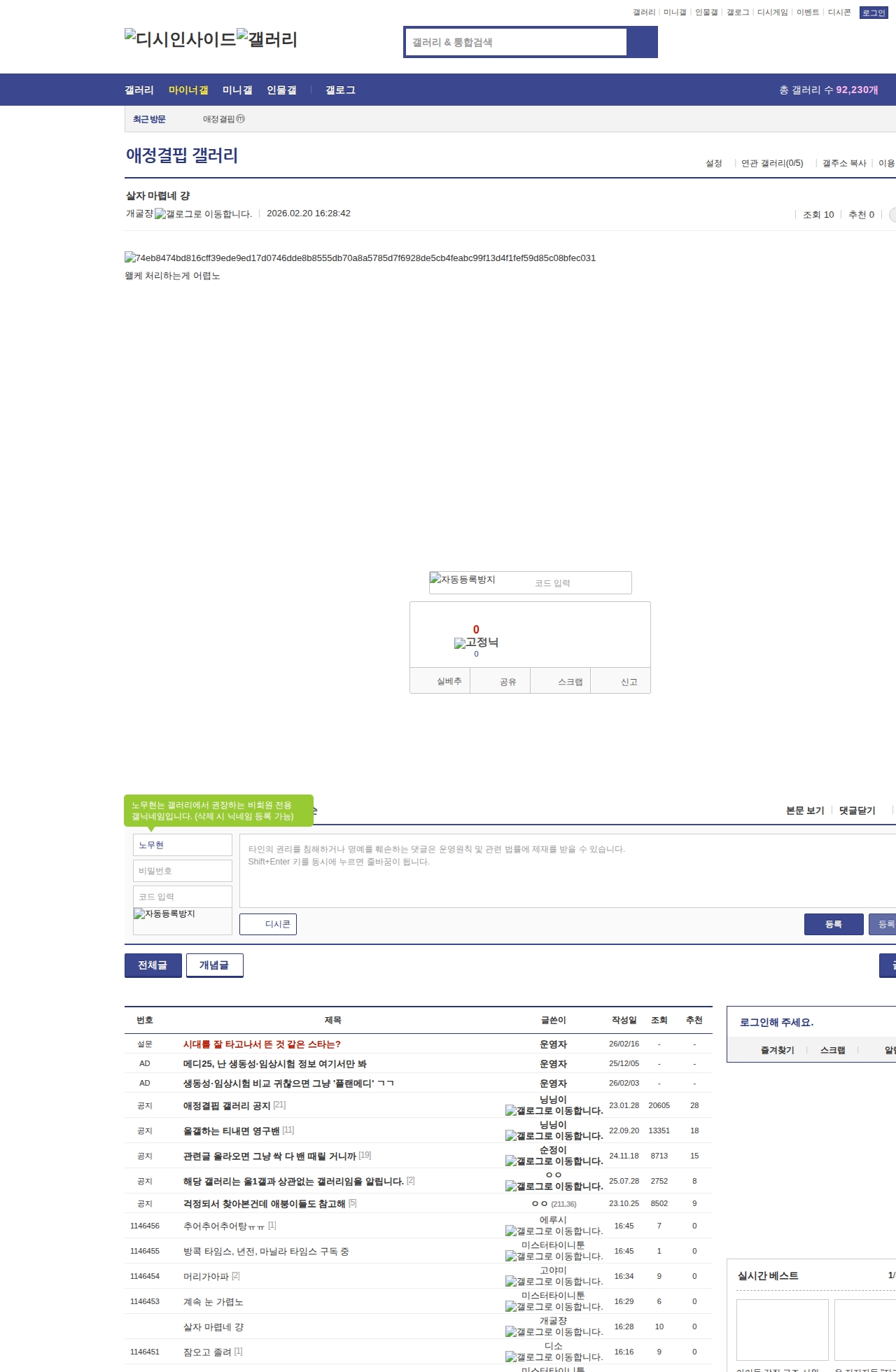Select 미니갤 in the blue navigation bar
This screenshot has width=896, height=1372.
point(237,90)
